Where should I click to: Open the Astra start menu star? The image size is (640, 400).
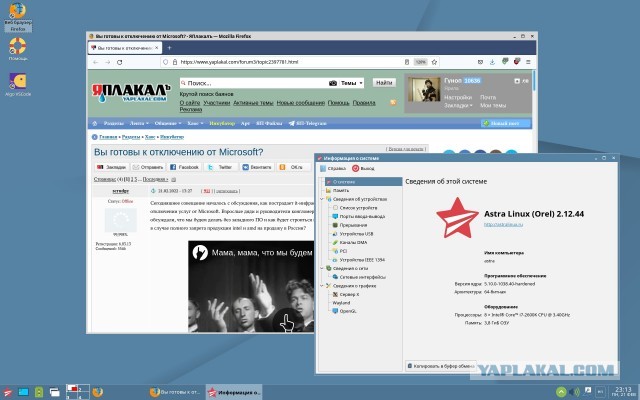(8, 393)
